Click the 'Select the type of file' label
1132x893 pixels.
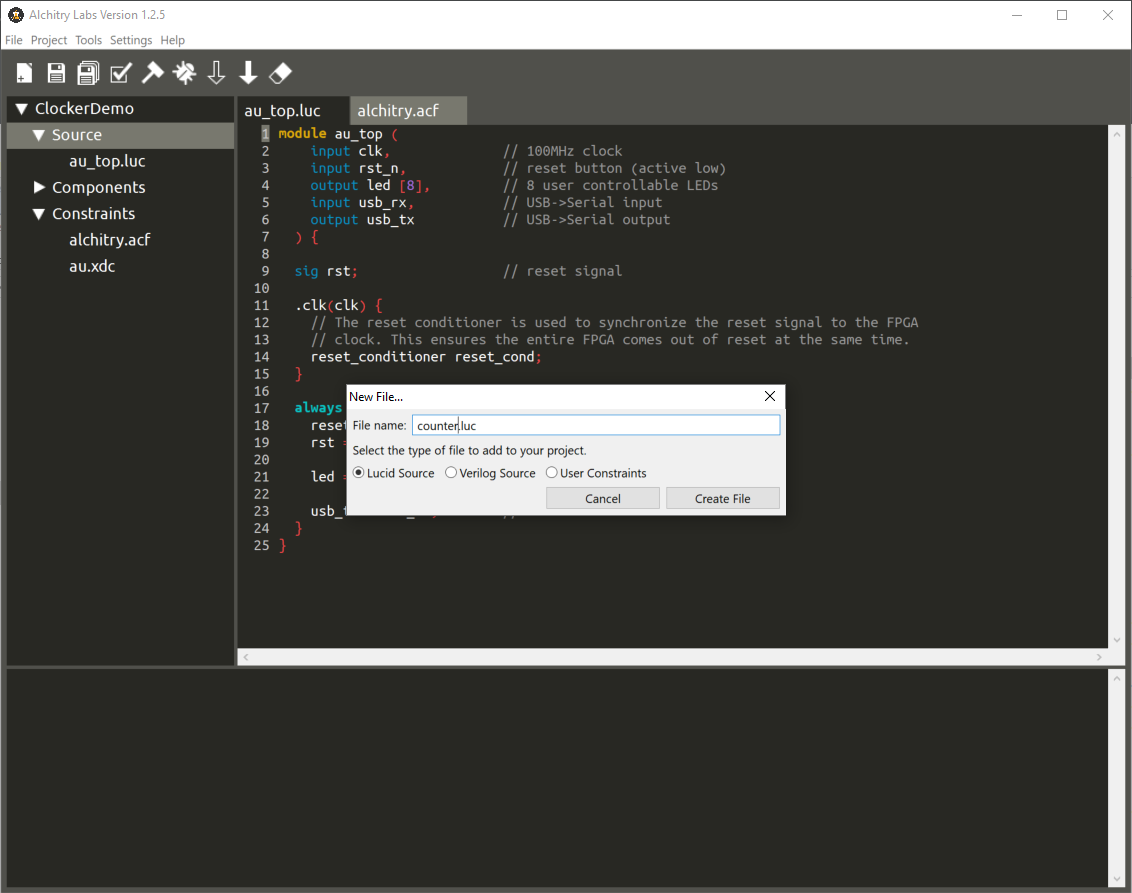[469, 450]
